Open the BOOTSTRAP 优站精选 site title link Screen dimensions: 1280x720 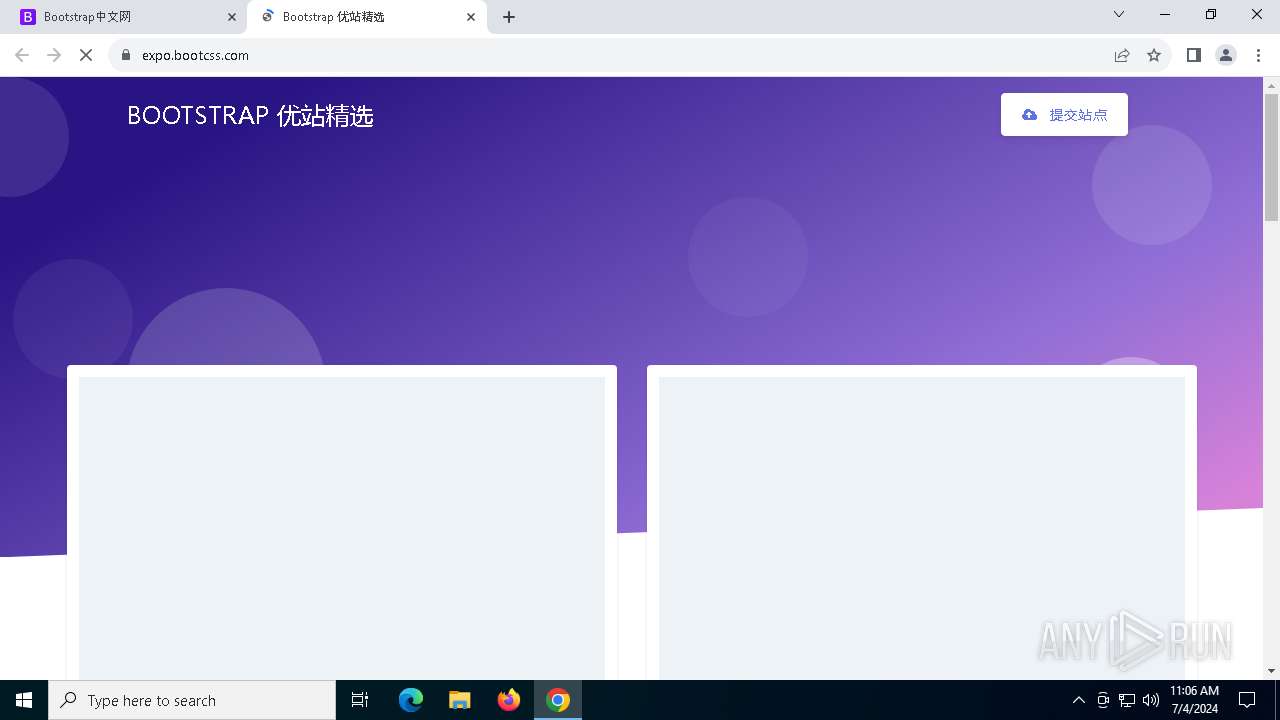pyautogui.click(x=250, y=116)
